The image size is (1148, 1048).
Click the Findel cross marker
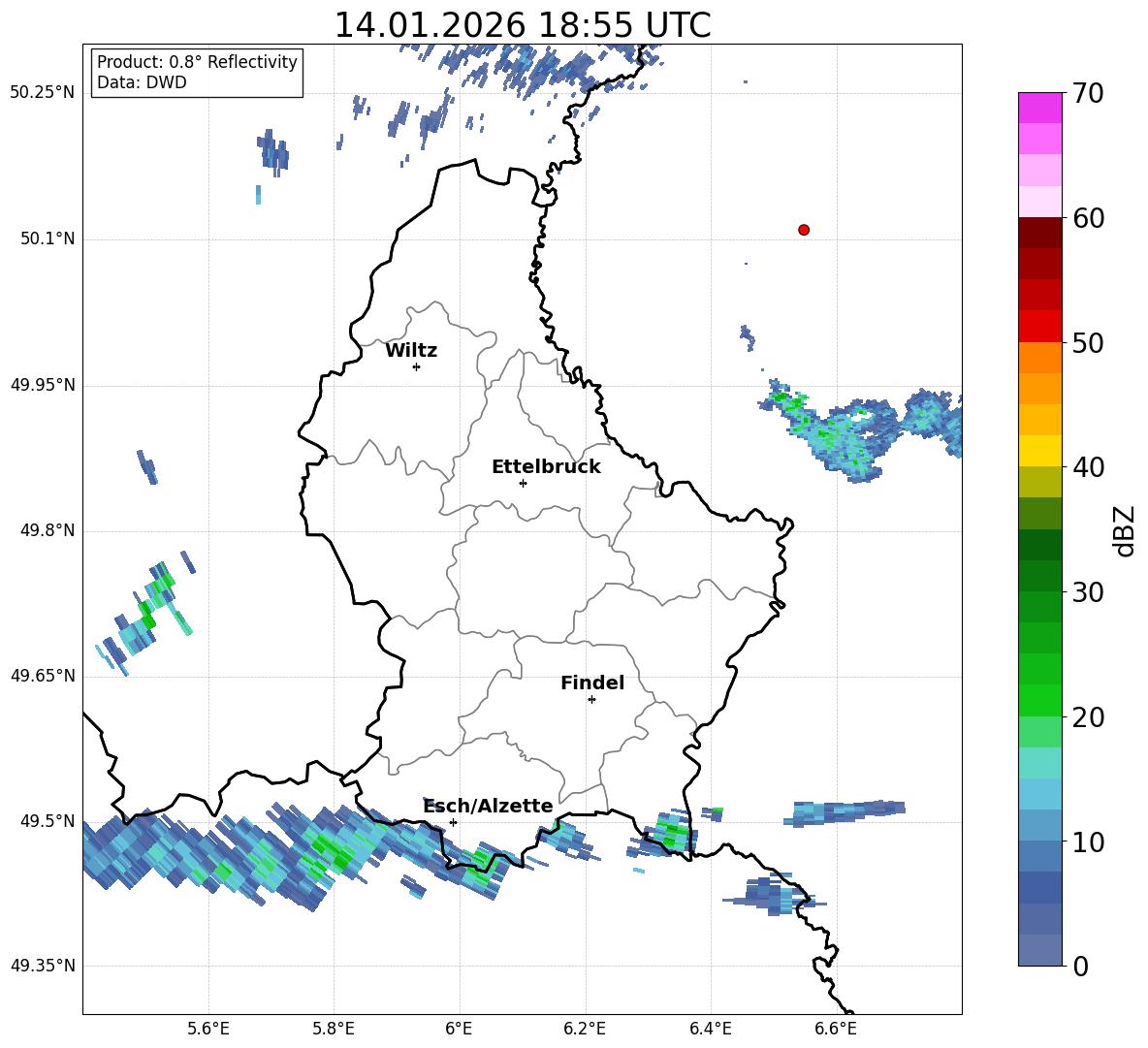click(x=591, y=700)
